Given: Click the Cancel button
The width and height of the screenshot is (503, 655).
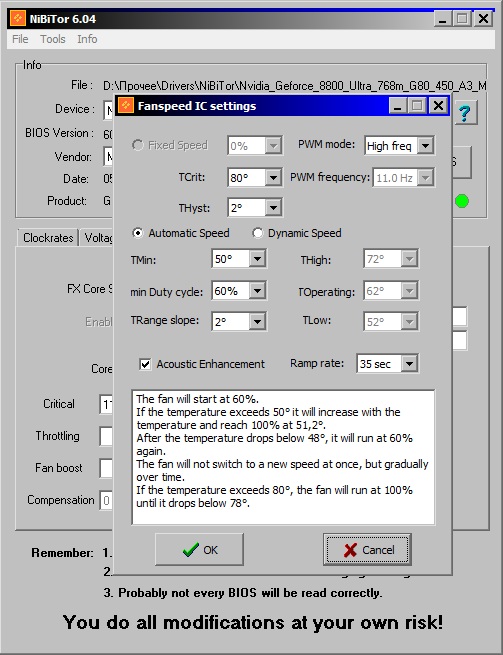Looking at the screenshot, I should (367, 549).
